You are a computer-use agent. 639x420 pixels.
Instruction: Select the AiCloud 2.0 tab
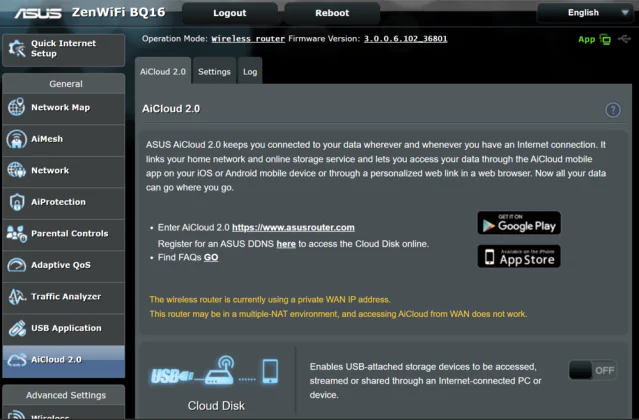tap(163, 71)
